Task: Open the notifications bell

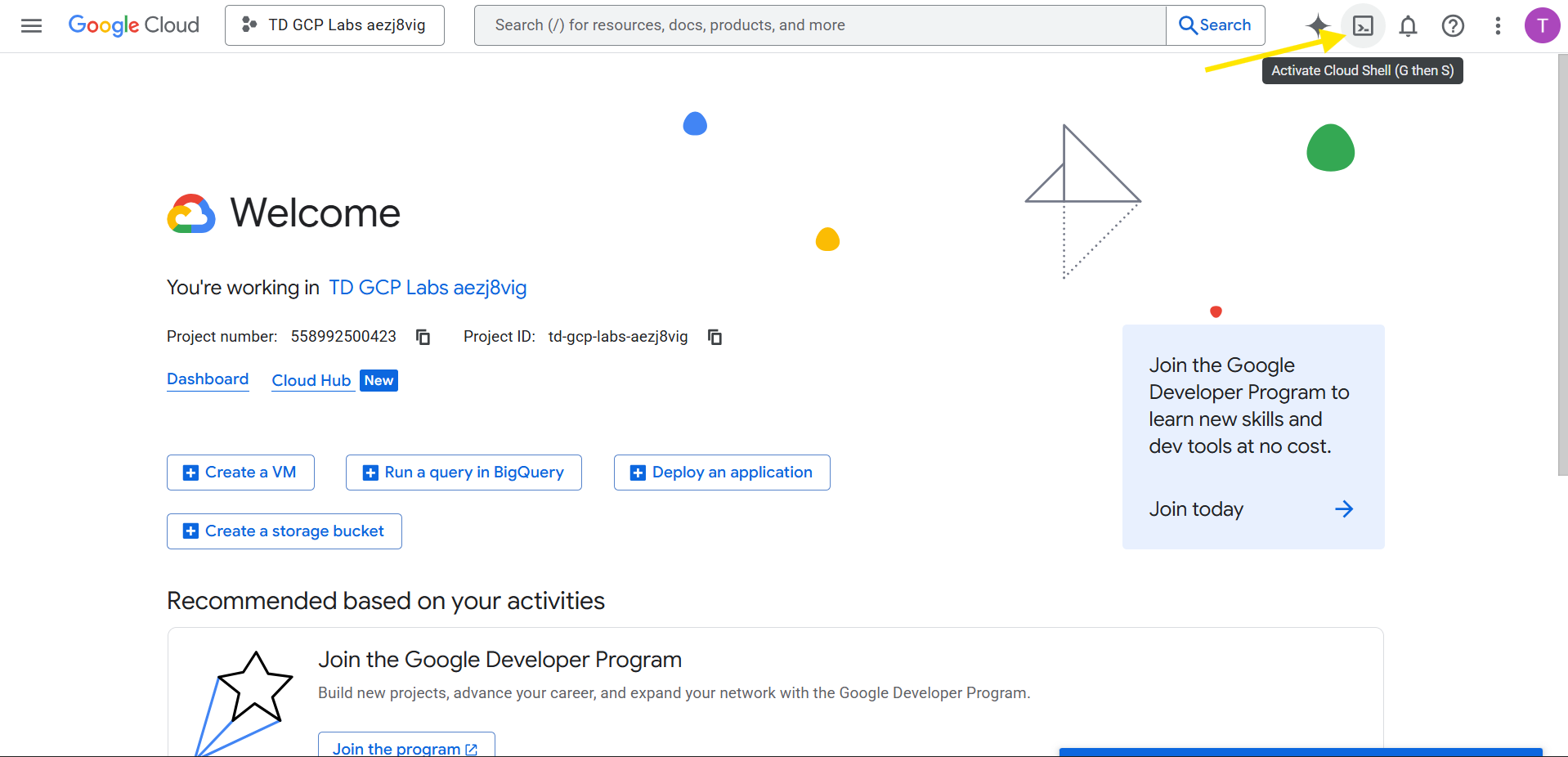Action: pyautogui.click(x=1408, y=26)
